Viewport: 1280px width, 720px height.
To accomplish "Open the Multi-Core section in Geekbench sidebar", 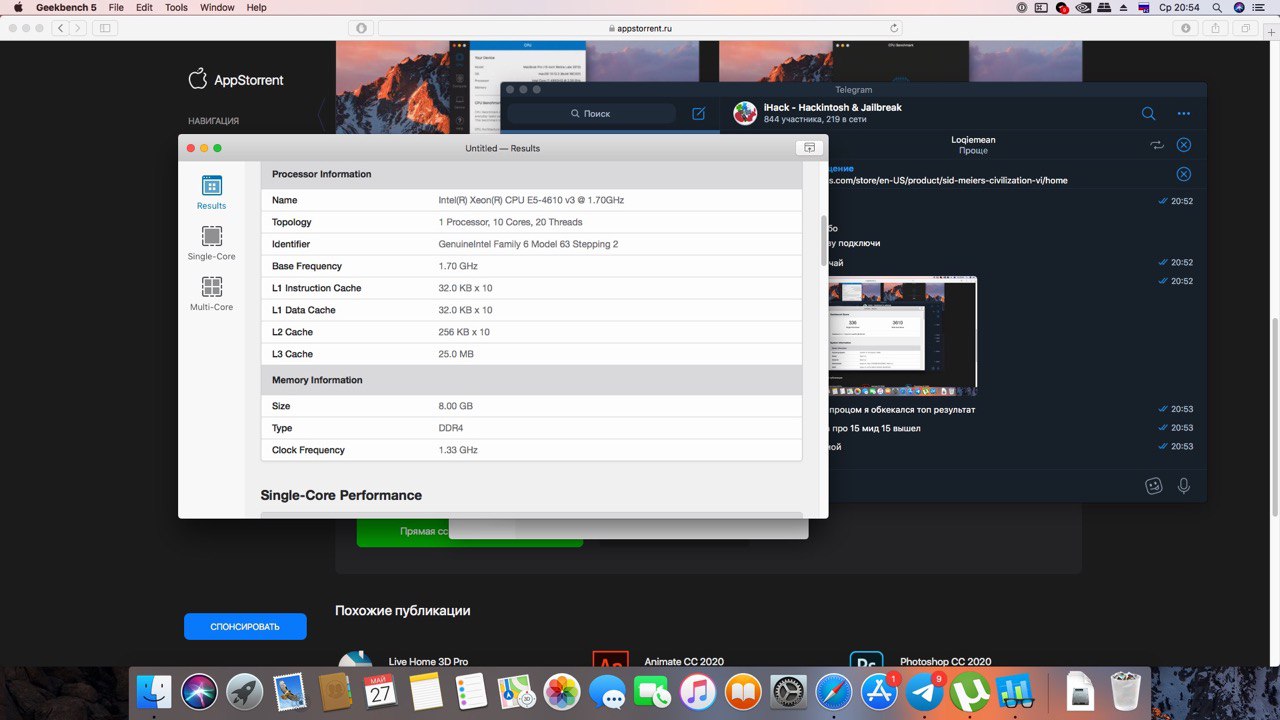I will point(211,295).
